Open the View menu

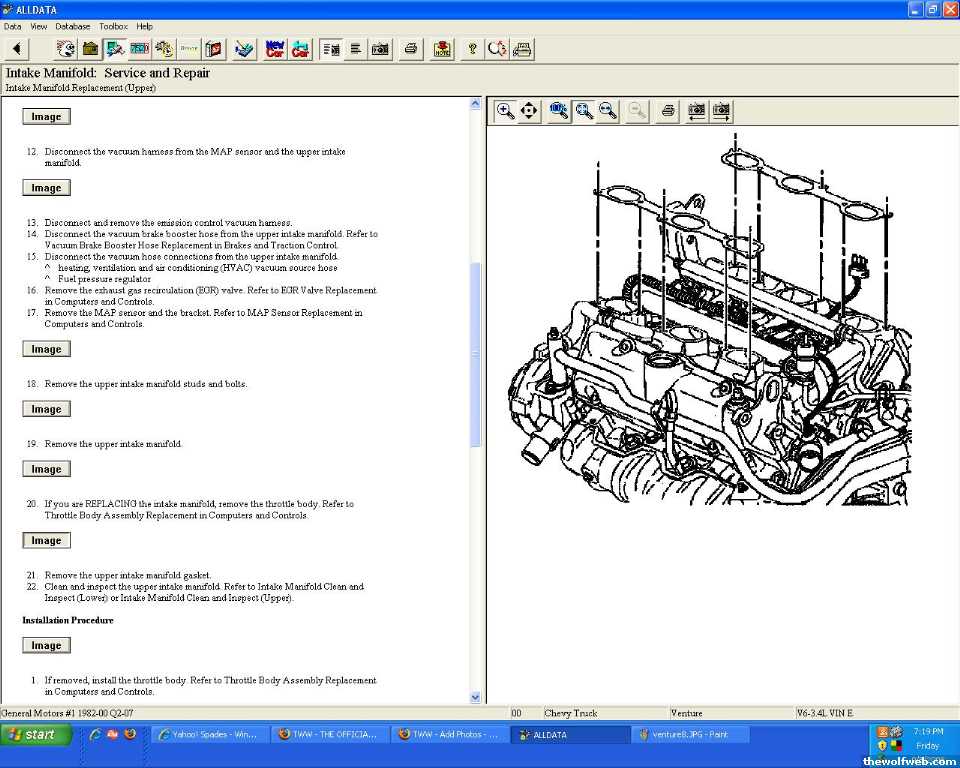click(39, 26)
